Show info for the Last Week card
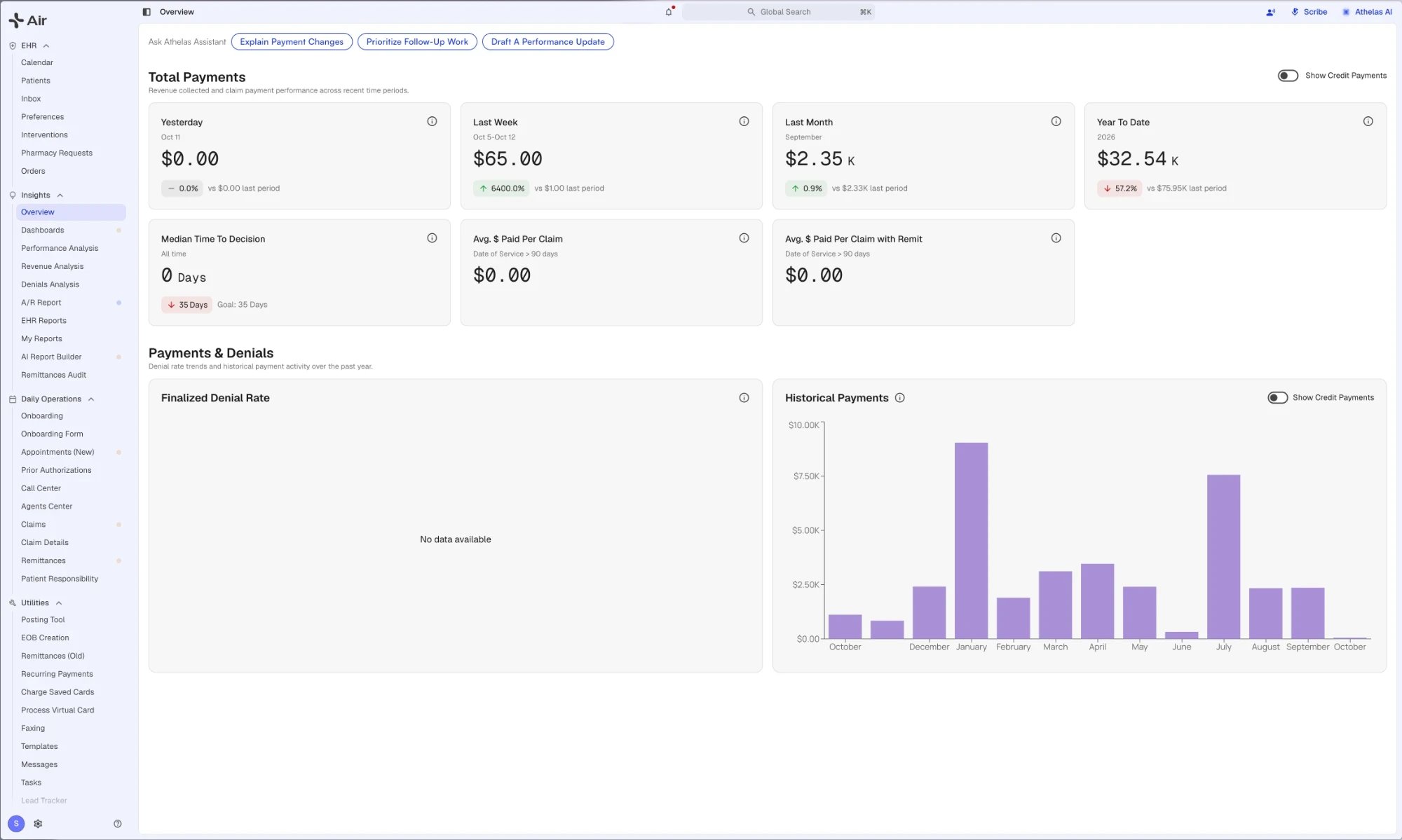This screenshot has width=1402, height=840. [744, 121]
